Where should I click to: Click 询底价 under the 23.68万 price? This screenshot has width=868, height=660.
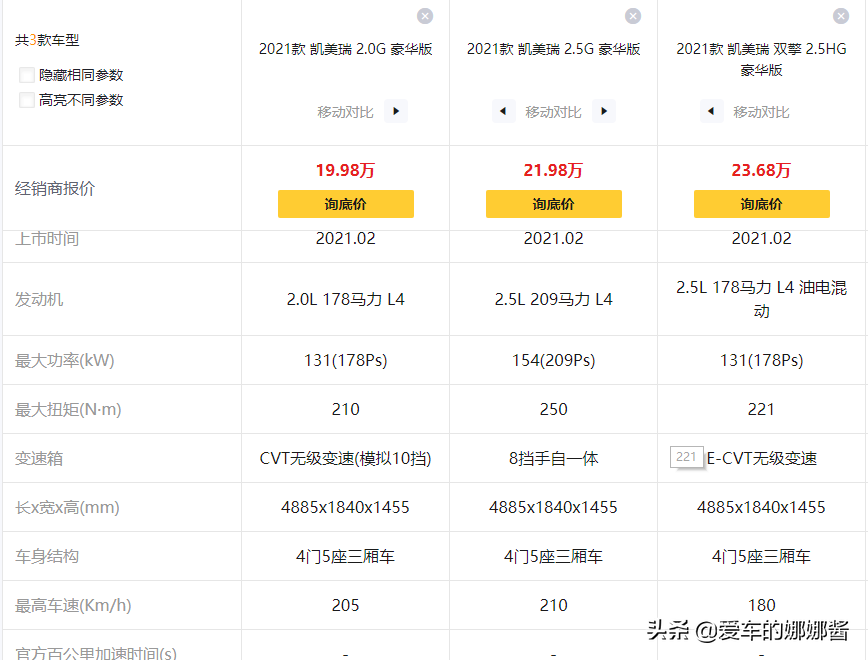pos(762,204)
